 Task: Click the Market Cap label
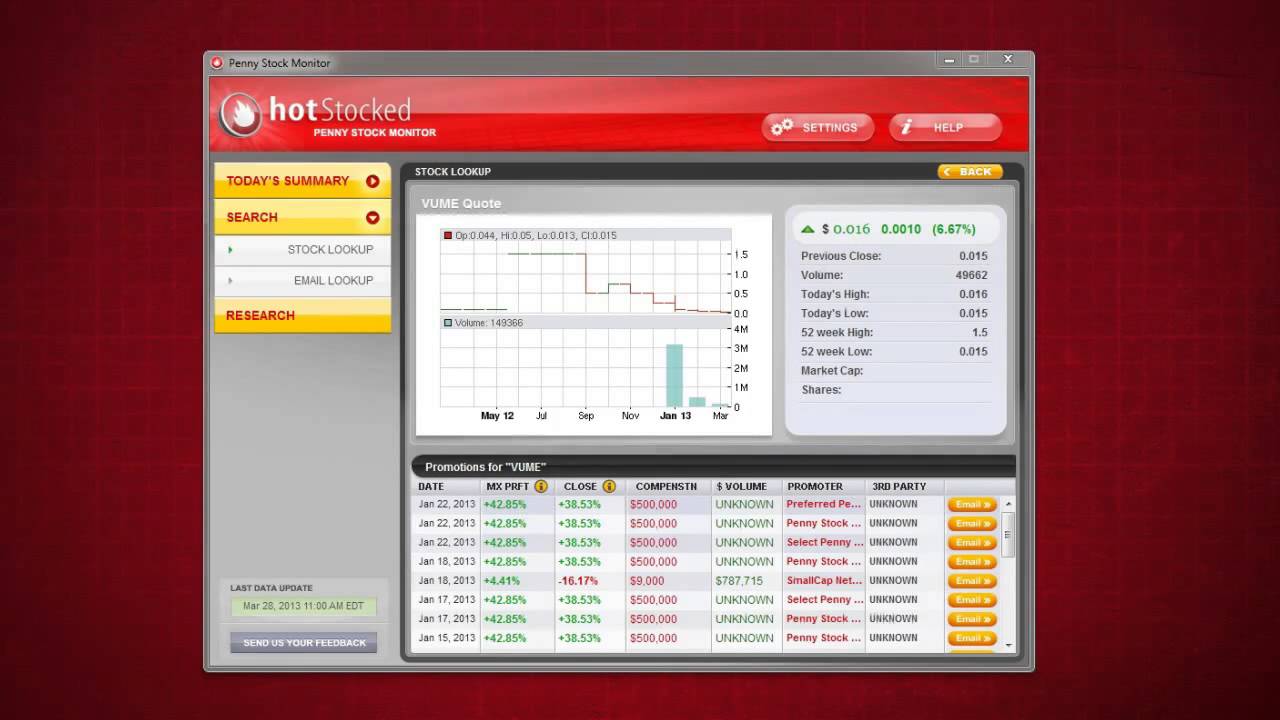point(832,371)
